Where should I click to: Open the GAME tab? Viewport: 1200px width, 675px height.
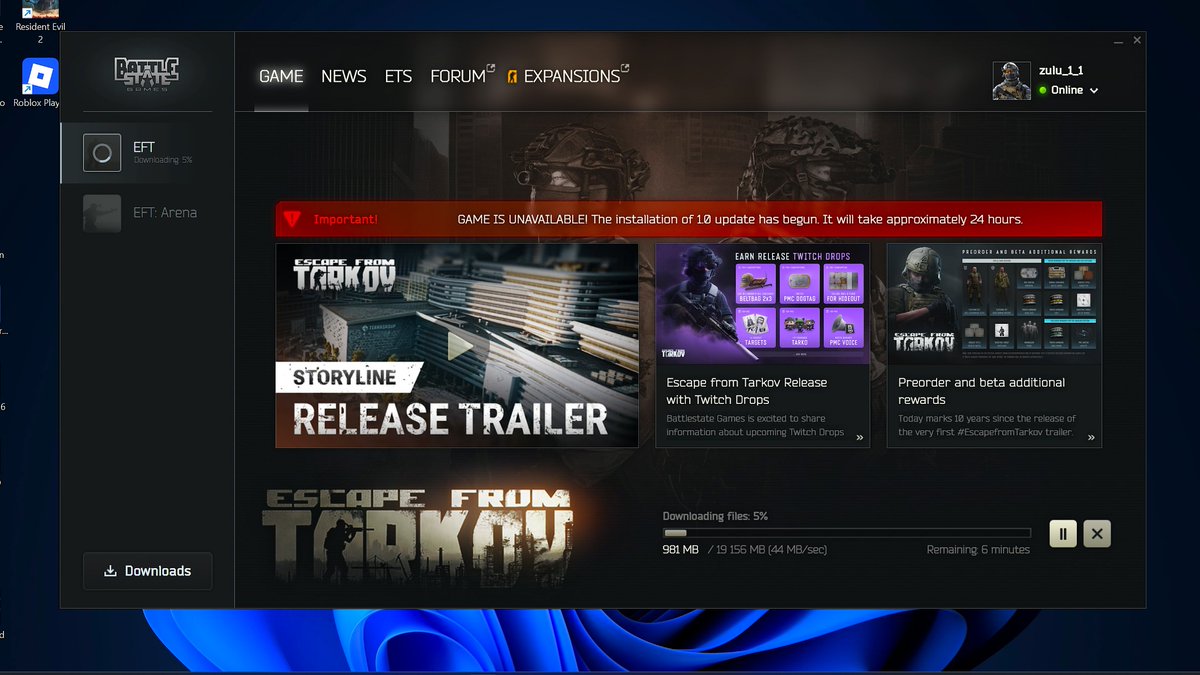point(281,76)
